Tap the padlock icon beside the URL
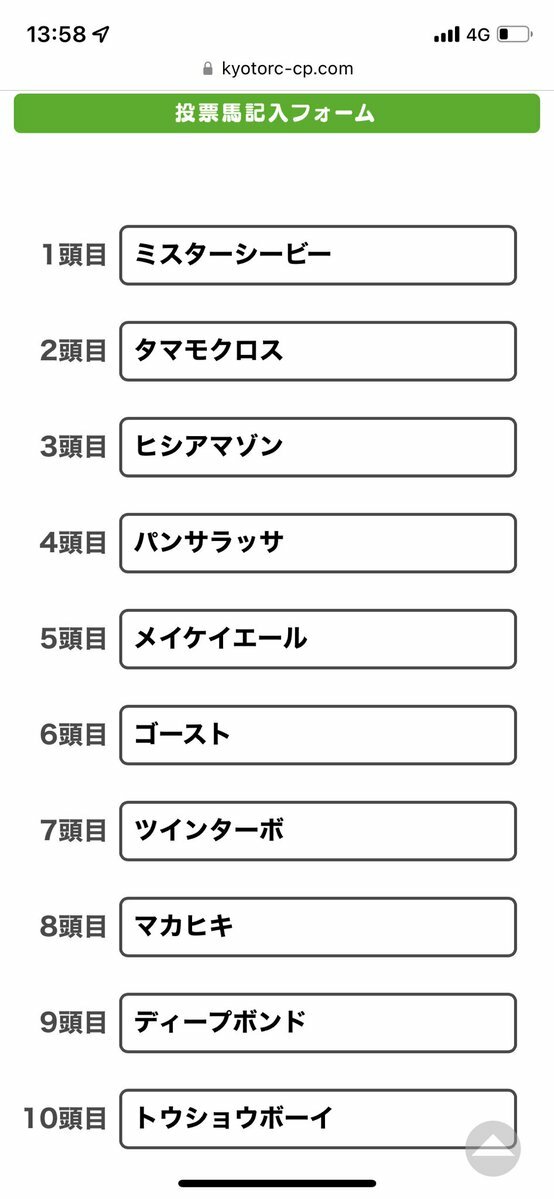 click(x=207, y=69)
